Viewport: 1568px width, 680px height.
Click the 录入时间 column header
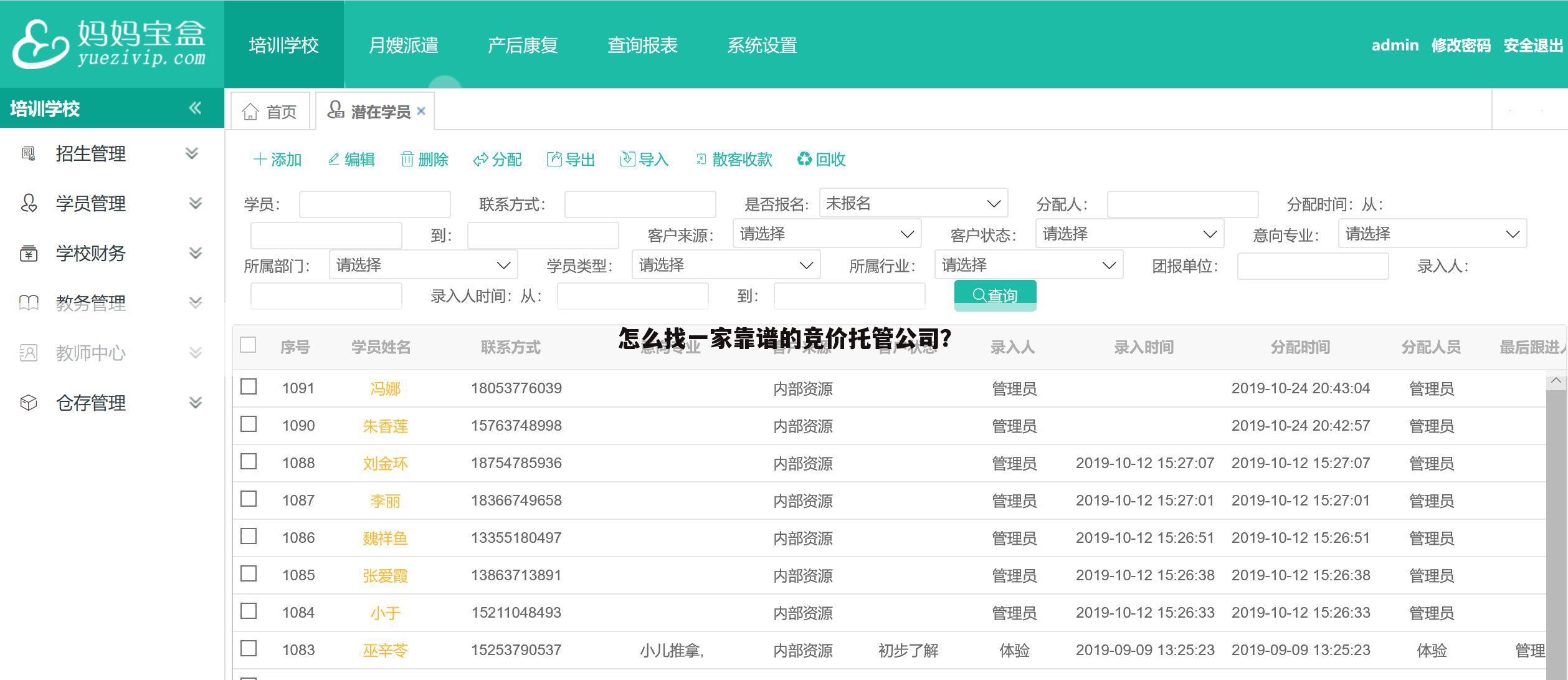(x=1144, y=347)
